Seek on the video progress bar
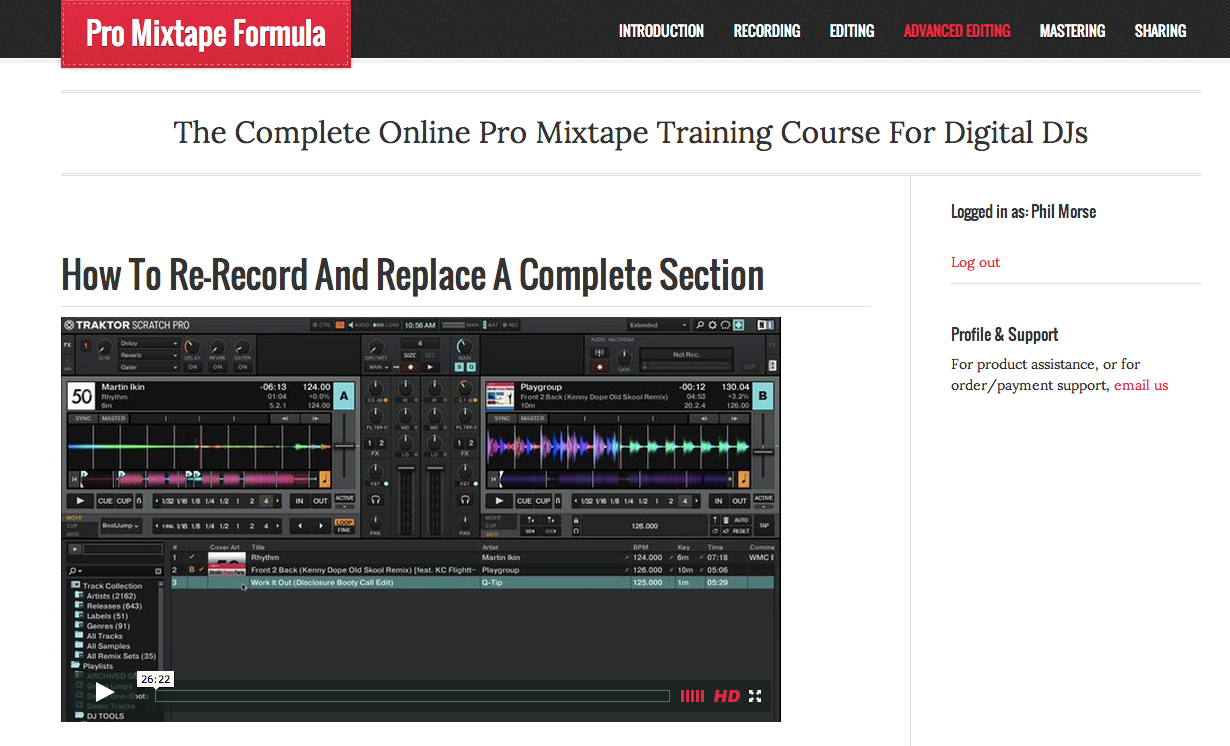Image resolution: width=1230 pixels, height=746 pixels. coord(412,696)
